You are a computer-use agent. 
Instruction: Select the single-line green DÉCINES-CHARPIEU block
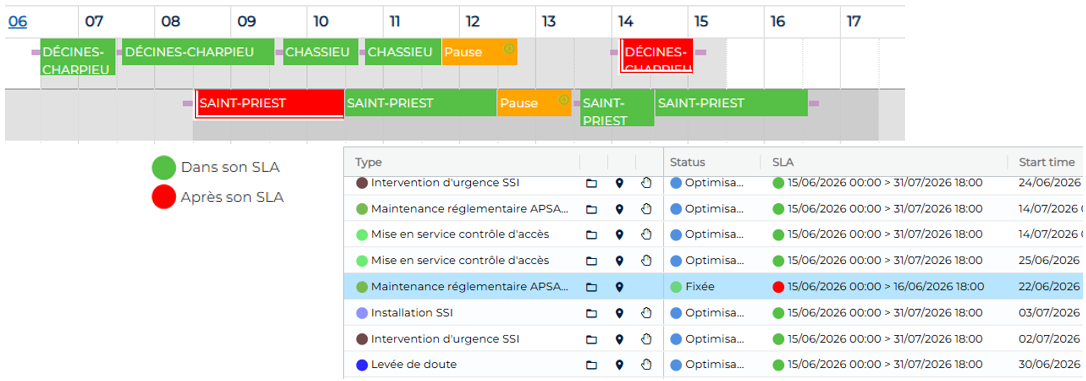[x=198, y=52]
